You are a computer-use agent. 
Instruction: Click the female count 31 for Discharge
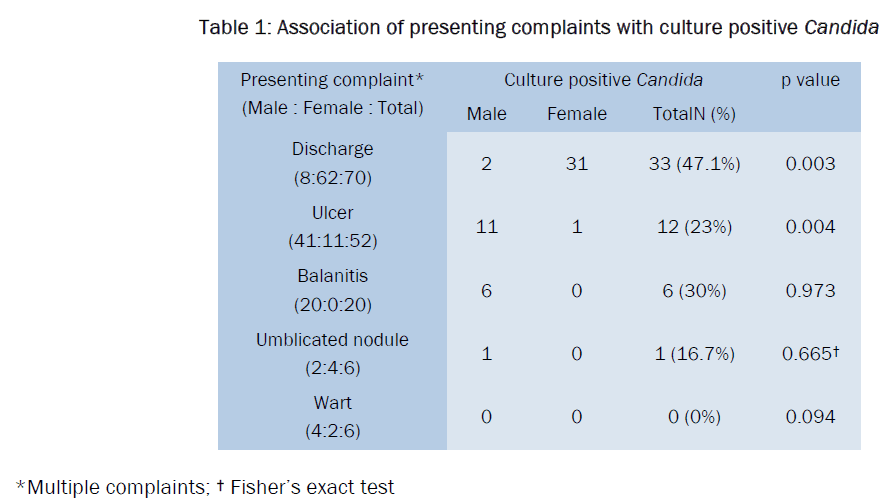577,164
